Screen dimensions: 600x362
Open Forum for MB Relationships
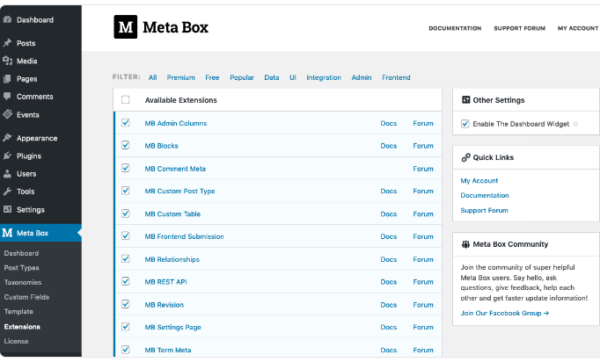[423, 259]
